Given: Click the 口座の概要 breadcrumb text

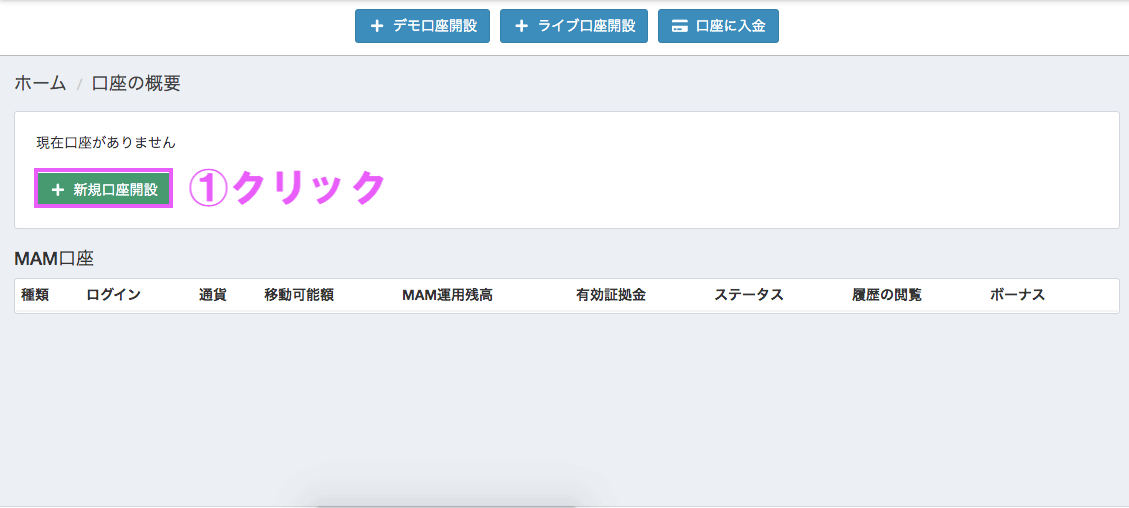Looking at the screenshot, I should point(136,83).
